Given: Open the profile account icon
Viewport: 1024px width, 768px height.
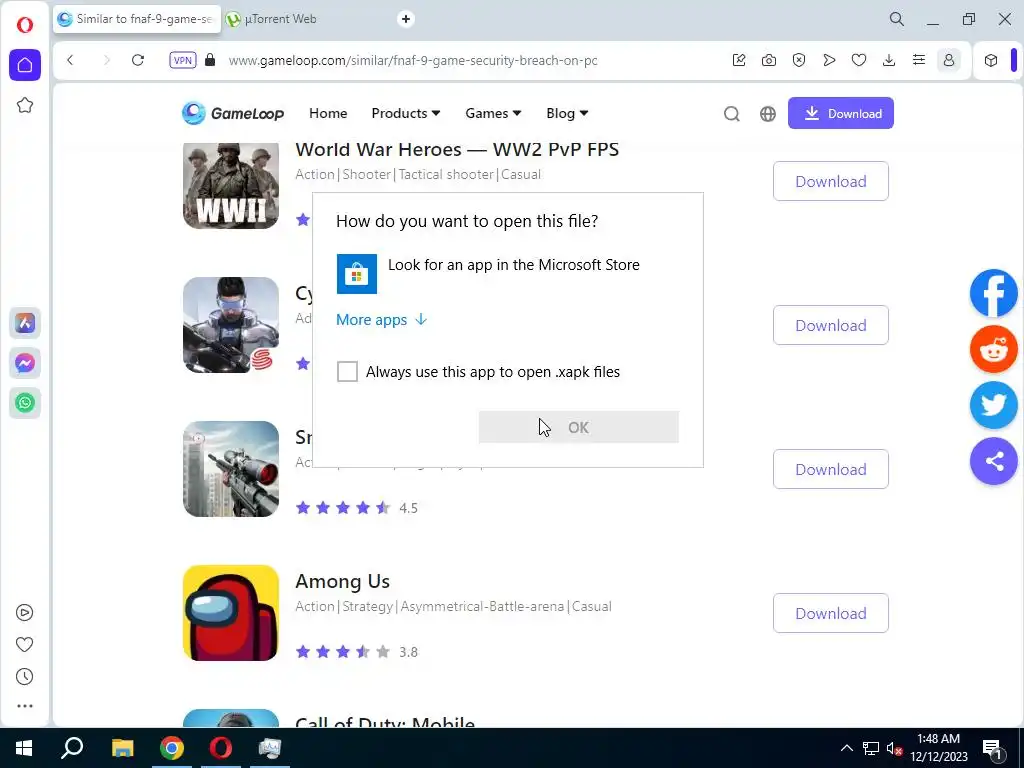Looking at the screenshot, I should [949, 60].
